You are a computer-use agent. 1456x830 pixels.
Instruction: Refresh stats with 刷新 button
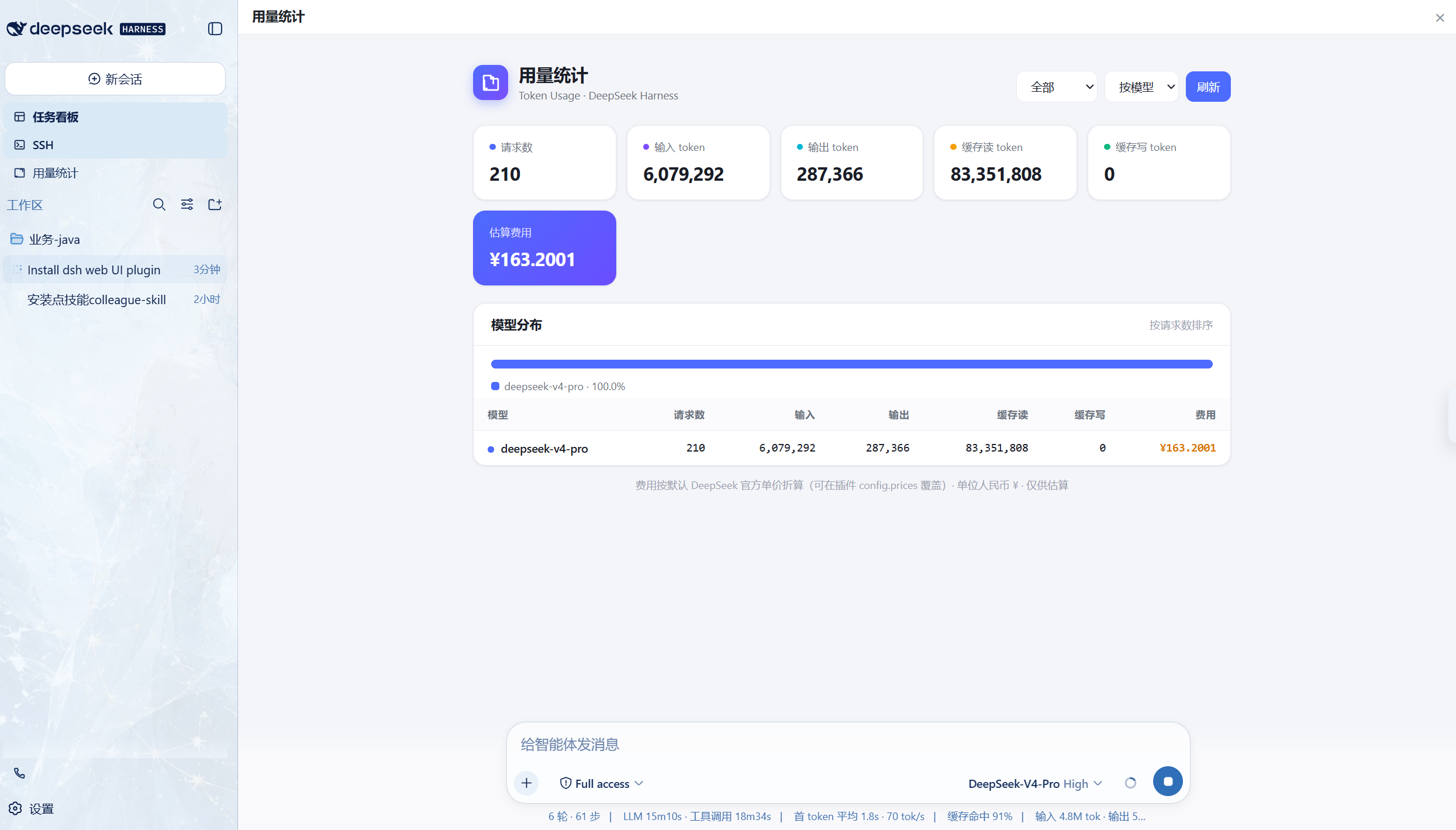pos(1208,87)
